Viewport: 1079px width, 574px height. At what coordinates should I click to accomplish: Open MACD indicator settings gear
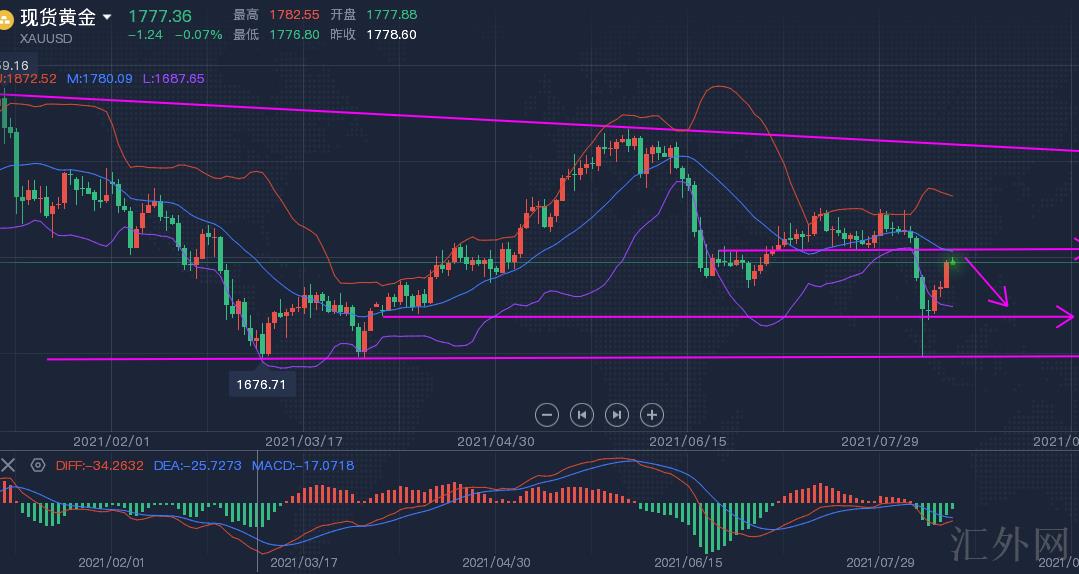tap(38, 465)
